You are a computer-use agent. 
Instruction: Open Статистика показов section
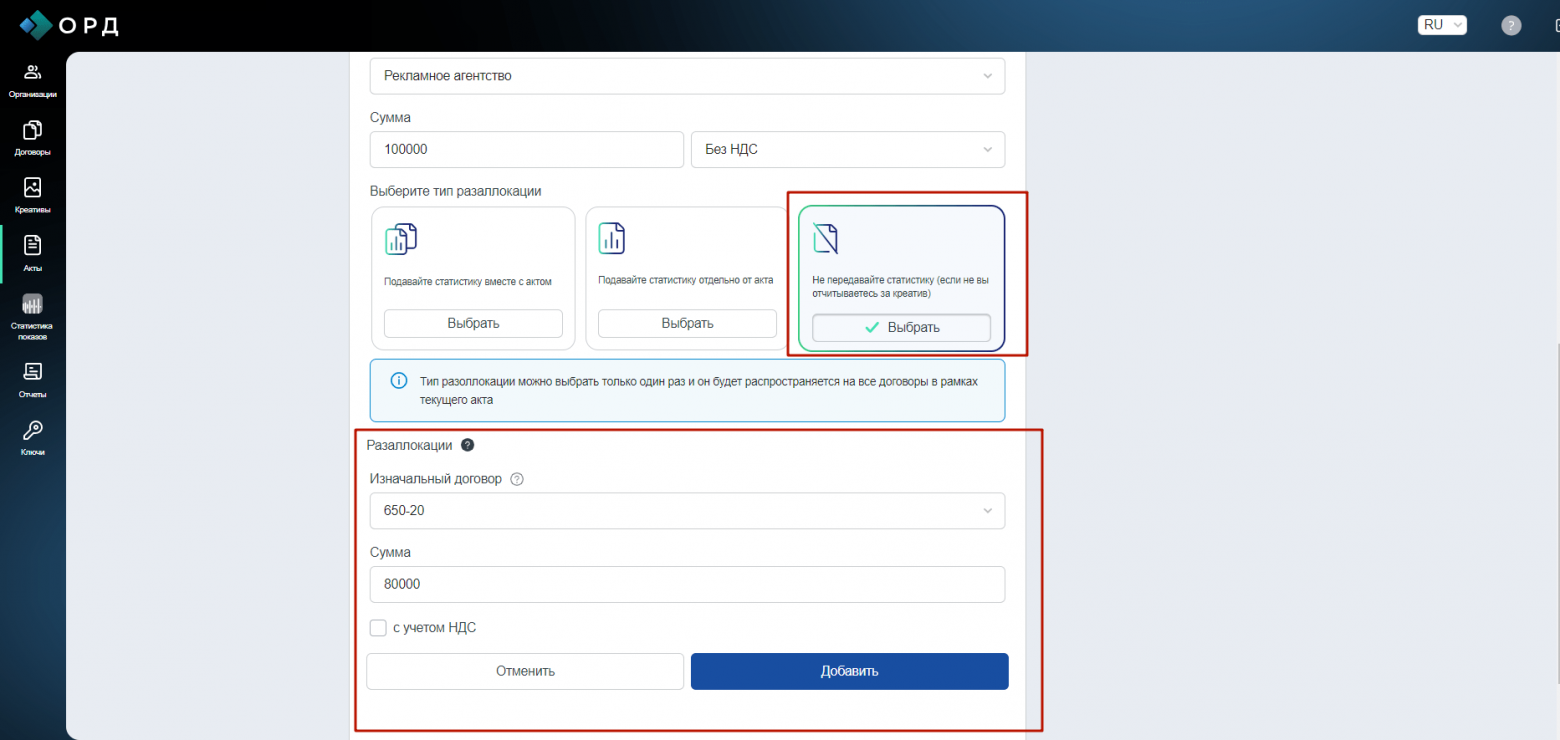tap(32, 316)
